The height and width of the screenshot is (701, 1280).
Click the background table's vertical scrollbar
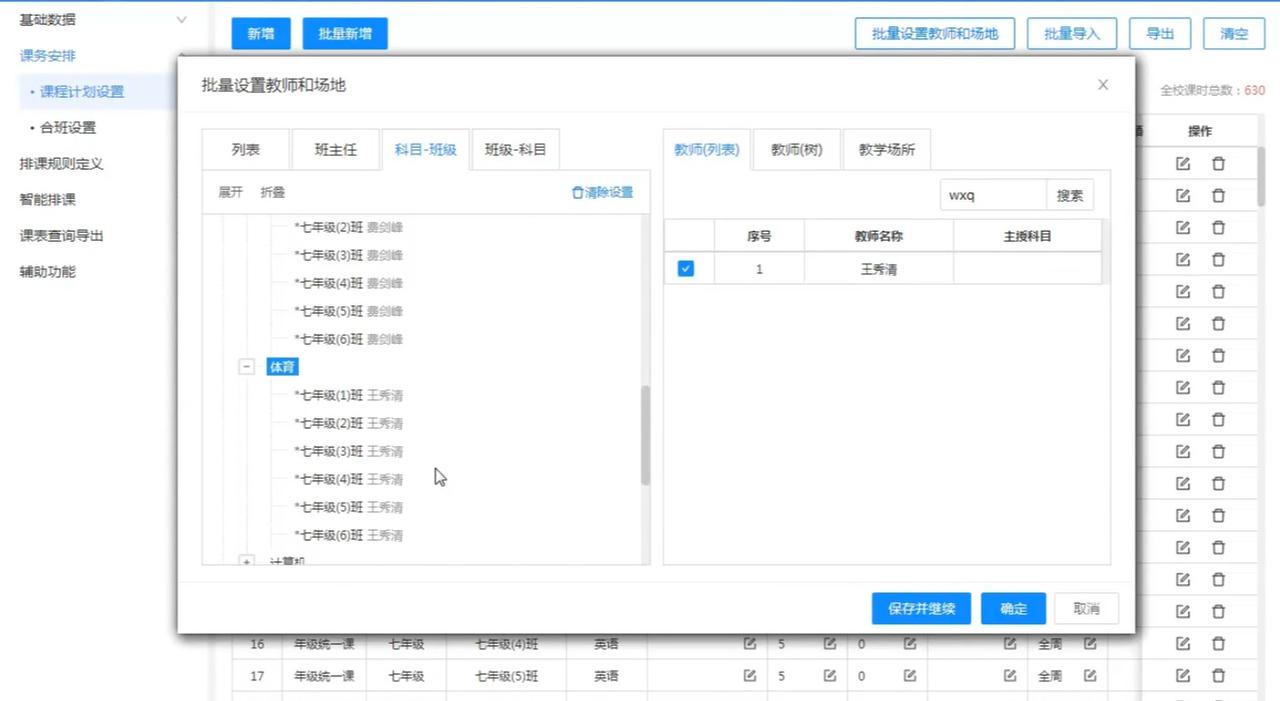[1261, 176]
